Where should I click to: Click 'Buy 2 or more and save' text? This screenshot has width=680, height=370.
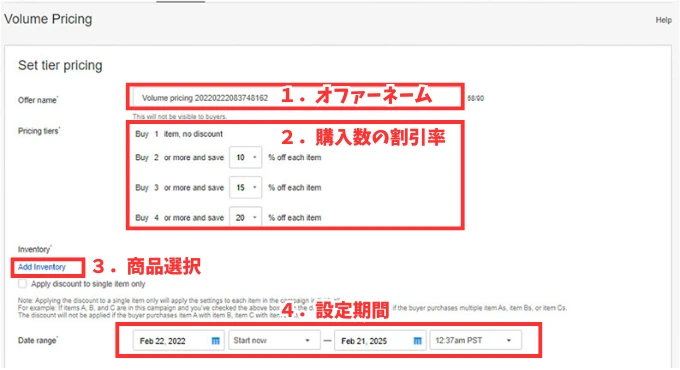point(180,157)
